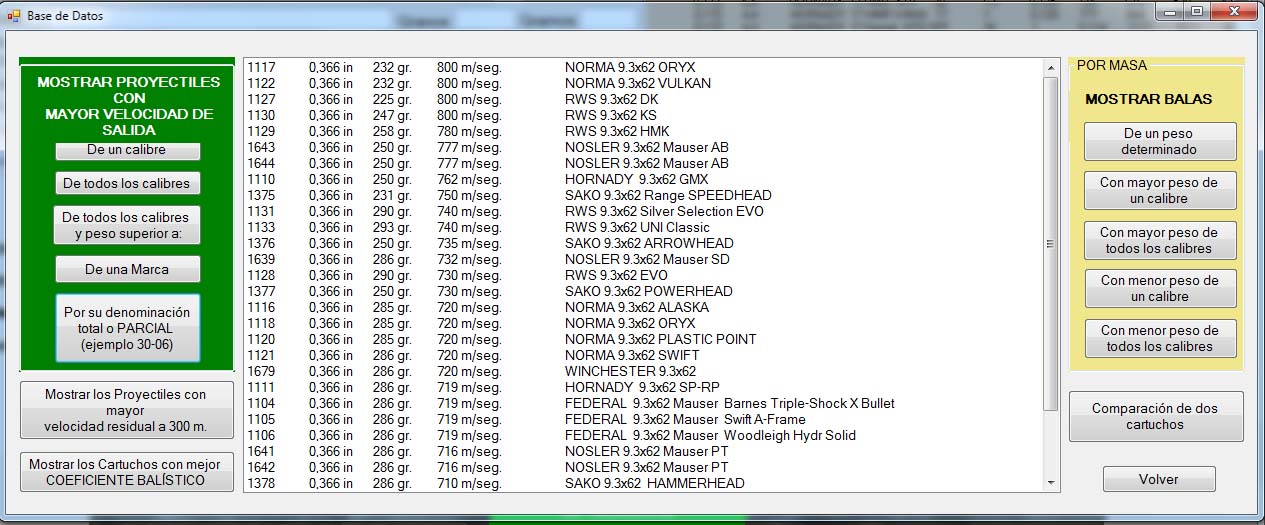Screen dimensions: 1265x525
Task: Click 'Con mayor peso de todos los calibres'
Action: tap(1160, 240)
